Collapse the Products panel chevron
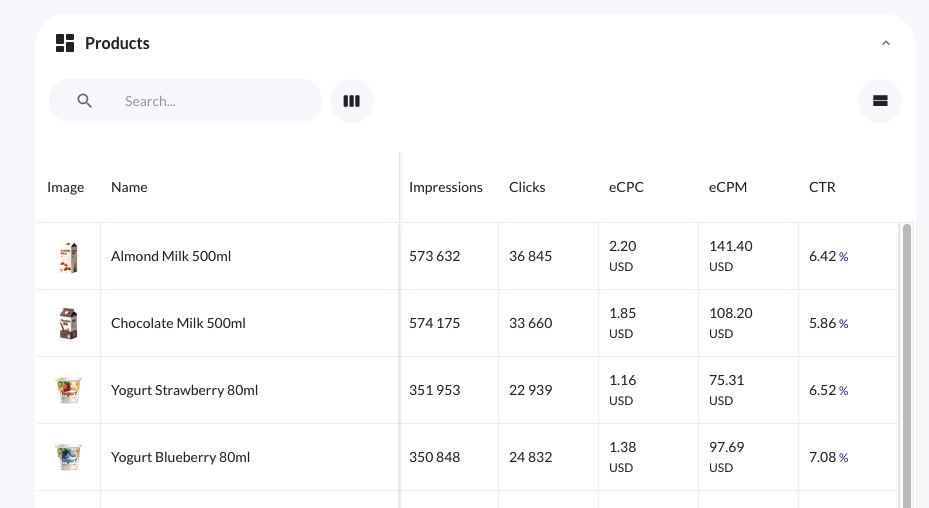The height and width of the screenshot is (508, 929). pos(885,44)
